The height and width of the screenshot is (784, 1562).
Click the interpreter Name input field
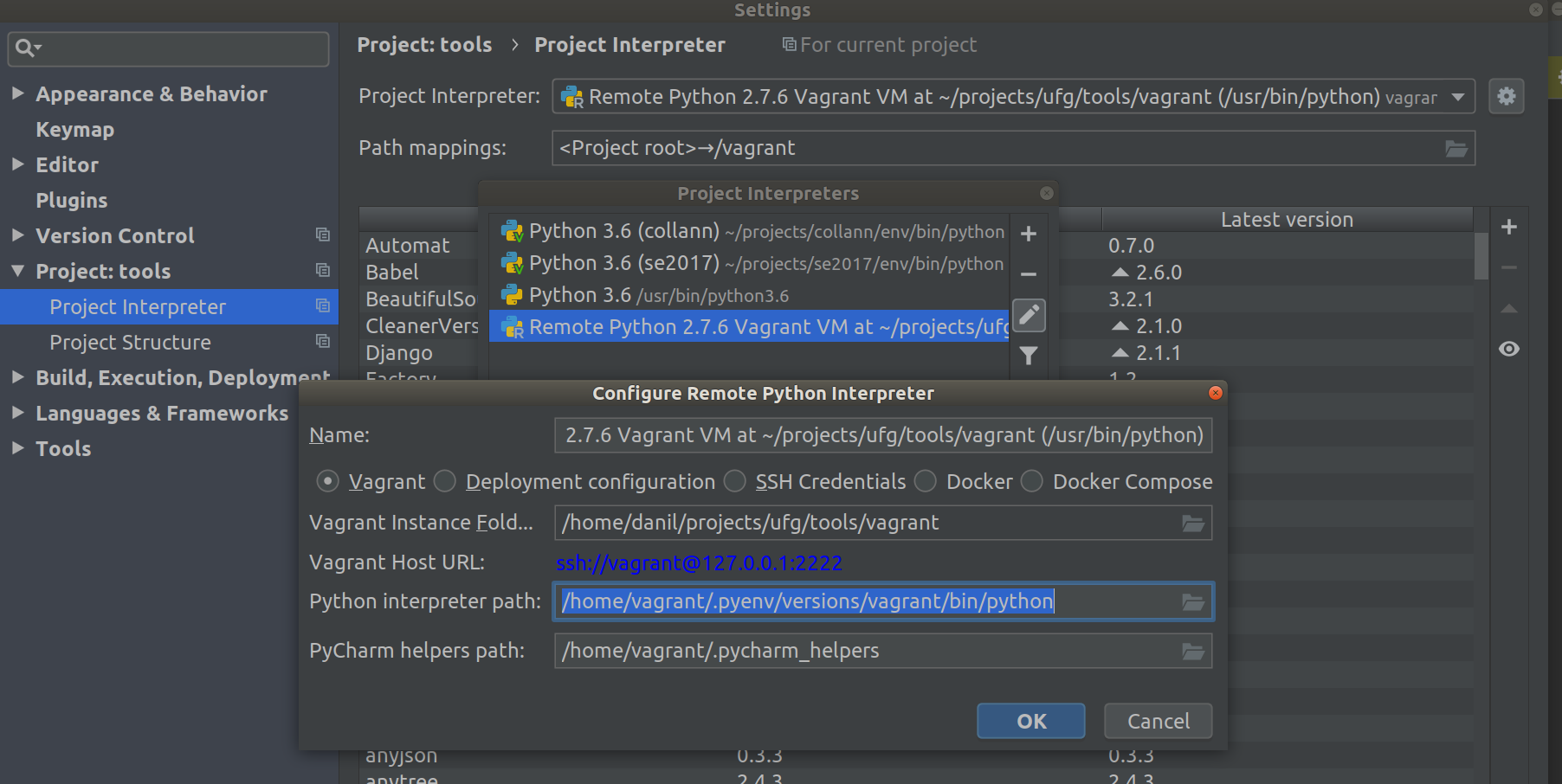pos(883,435)
